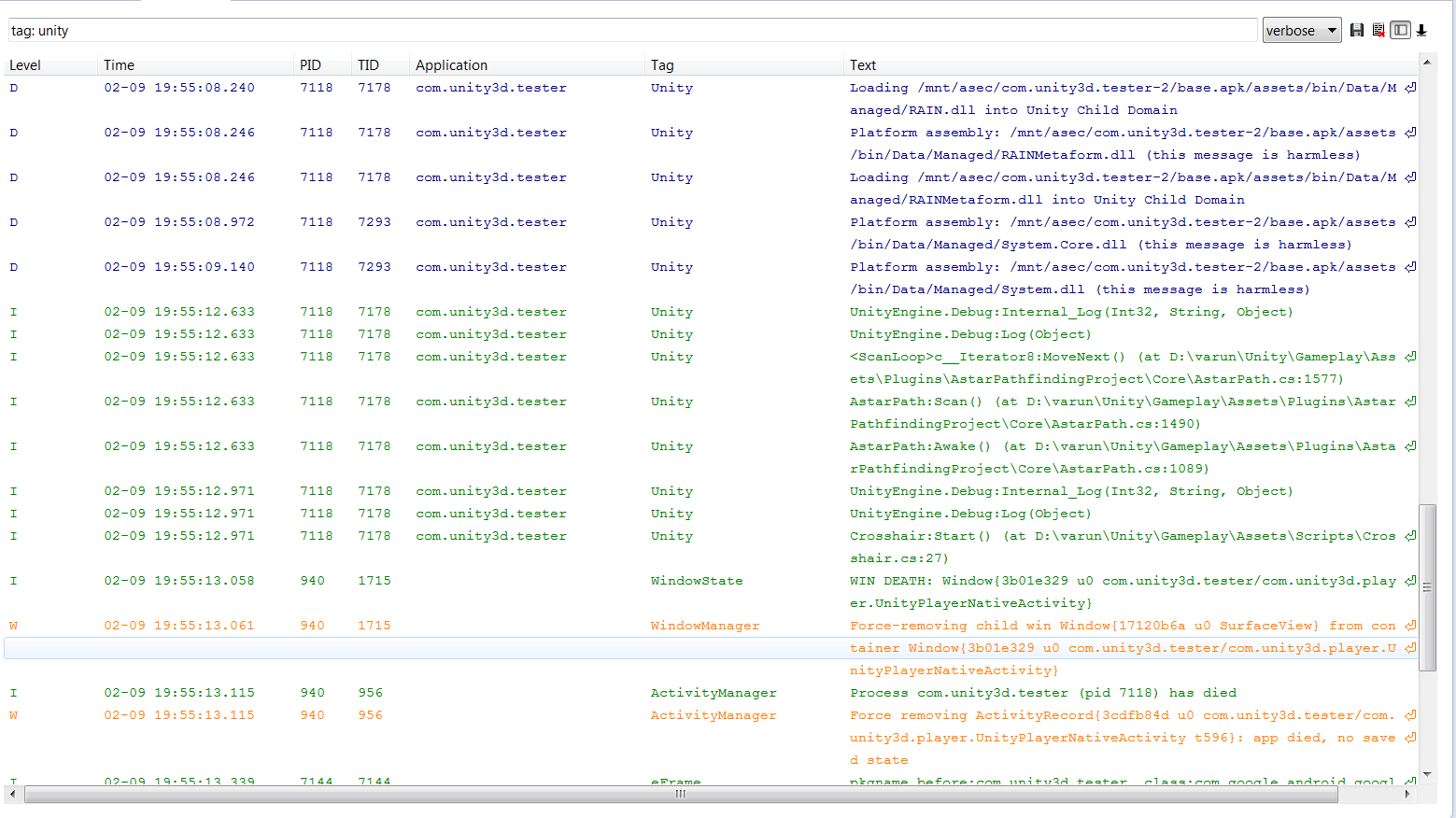
Task: Select the timestamp 02-09 19:55:13.058
Action: [179, 581]
